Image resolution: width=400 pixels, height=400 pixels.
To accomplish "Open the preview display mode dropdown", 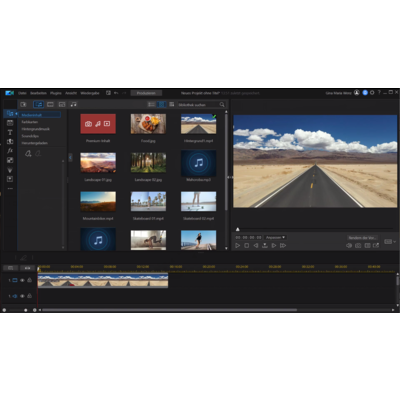I will pyautogui.click(x=390, y=242).
